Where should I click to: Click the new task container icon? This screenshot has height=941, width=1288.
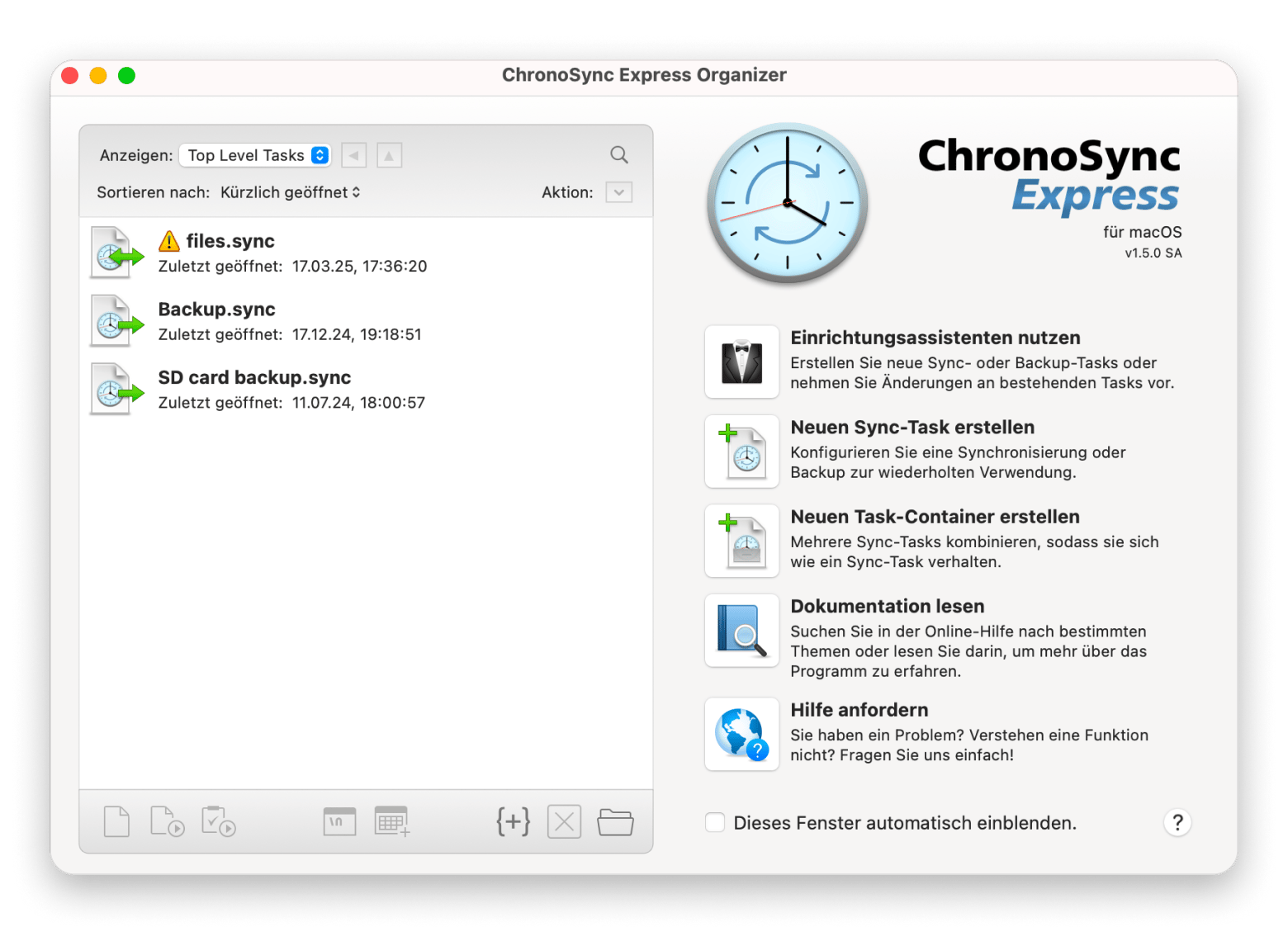(x=741, y=541)
